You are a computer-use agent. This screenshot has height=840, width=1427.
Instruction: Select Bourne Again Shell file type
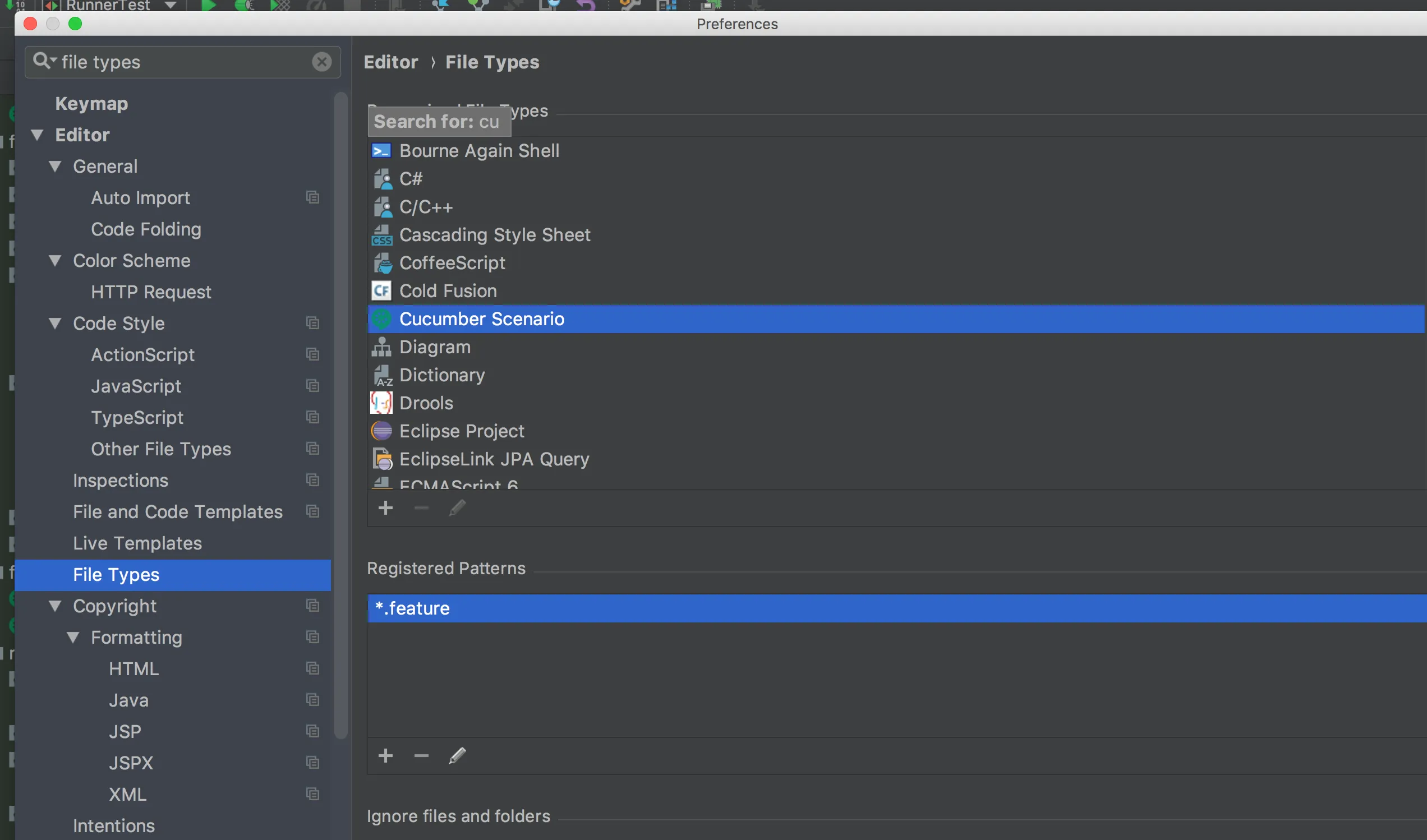point(478,151)
